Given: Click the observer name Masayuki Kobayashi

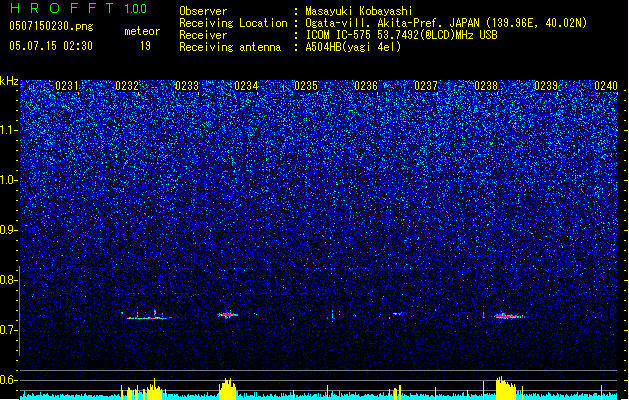Looking at the screenshot, I should (359, 11).
